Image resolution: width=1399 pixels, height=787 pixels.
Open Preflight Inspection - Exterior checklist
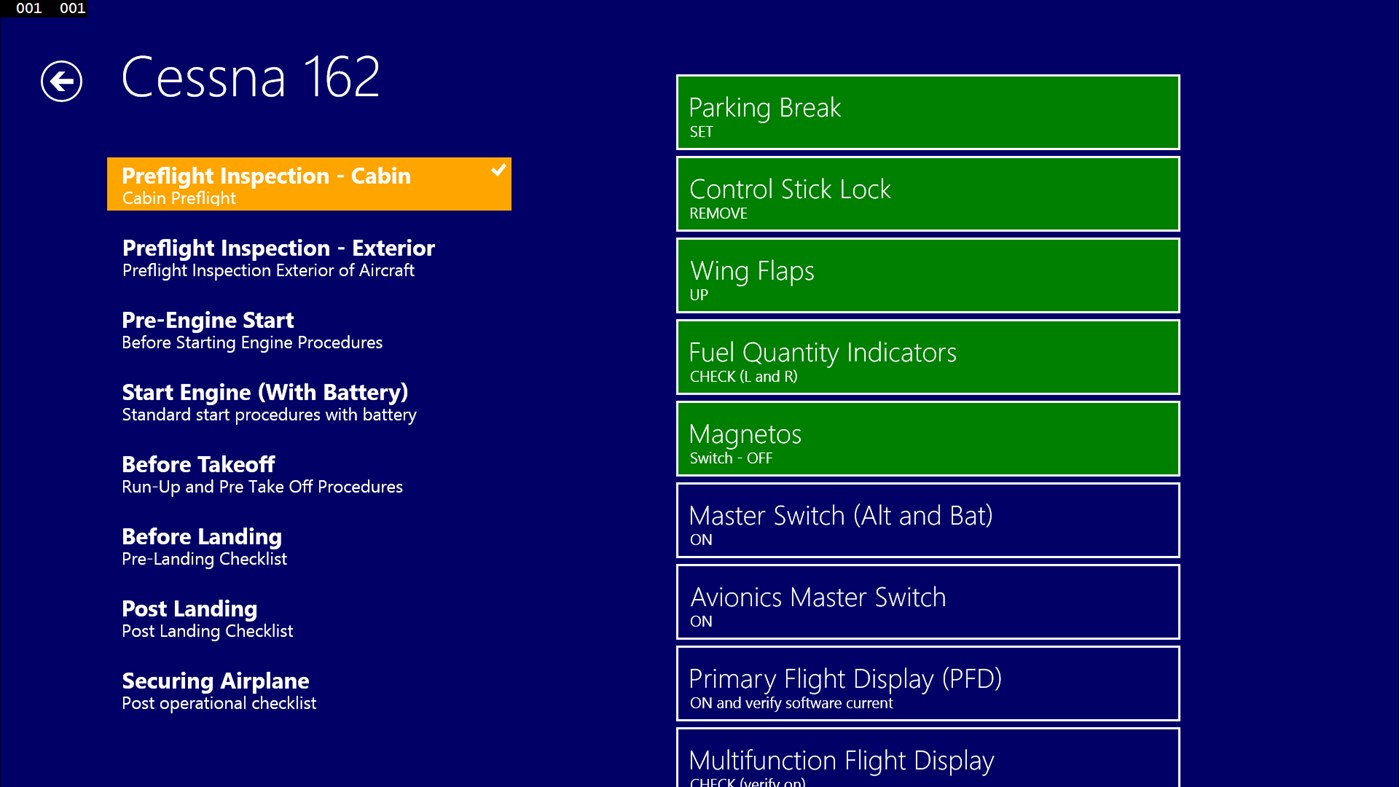(278, 256)
